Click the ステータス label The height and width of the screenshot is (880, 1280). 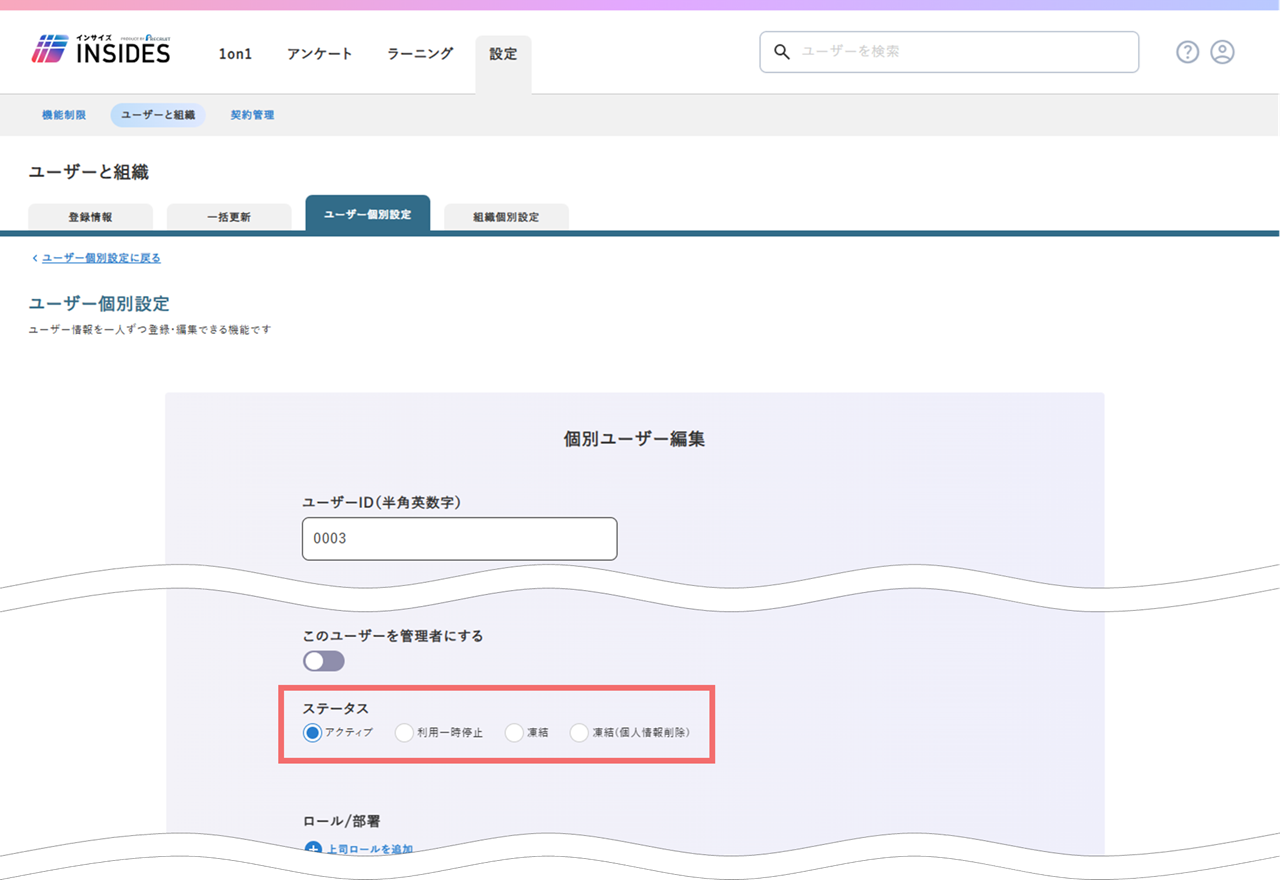click(x=336, y=709)
